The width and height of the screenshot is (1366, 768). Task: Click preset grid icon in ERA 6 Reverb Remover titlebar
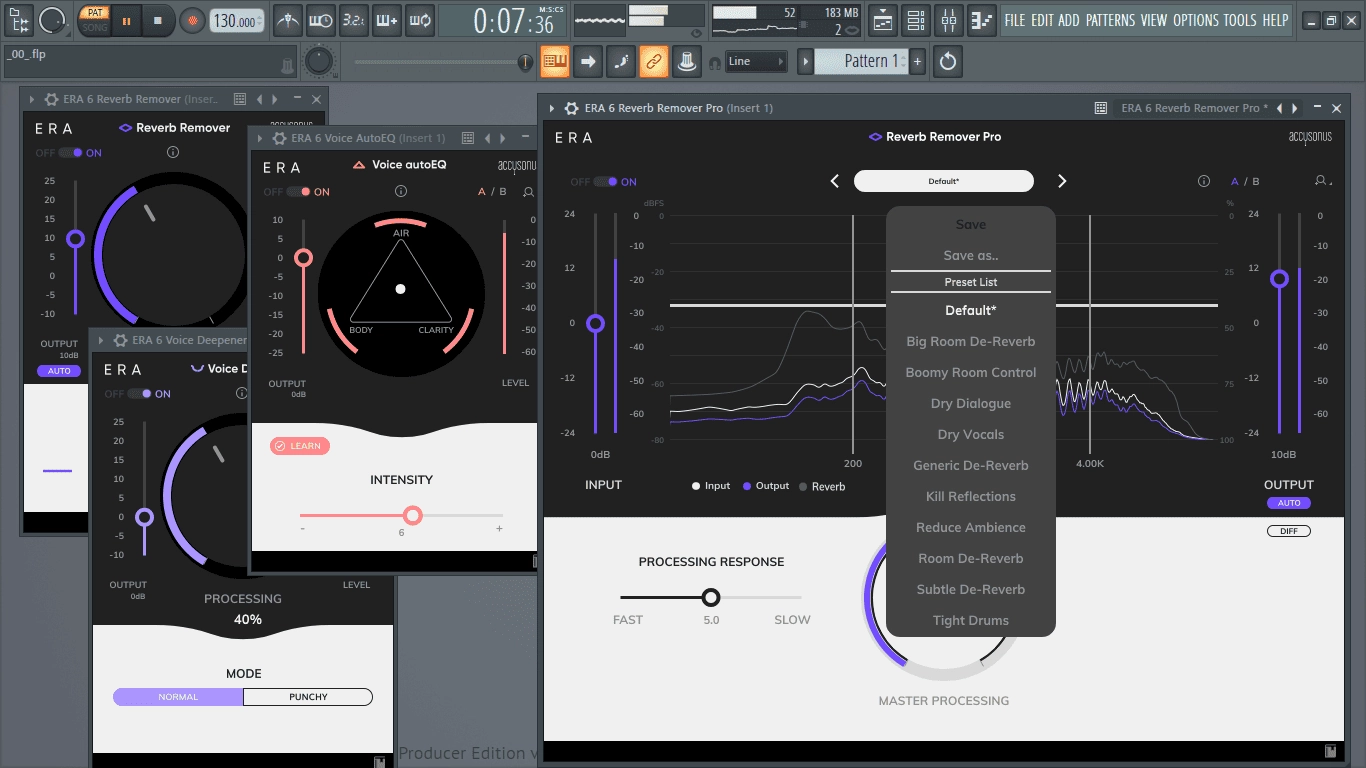[240, 99]
